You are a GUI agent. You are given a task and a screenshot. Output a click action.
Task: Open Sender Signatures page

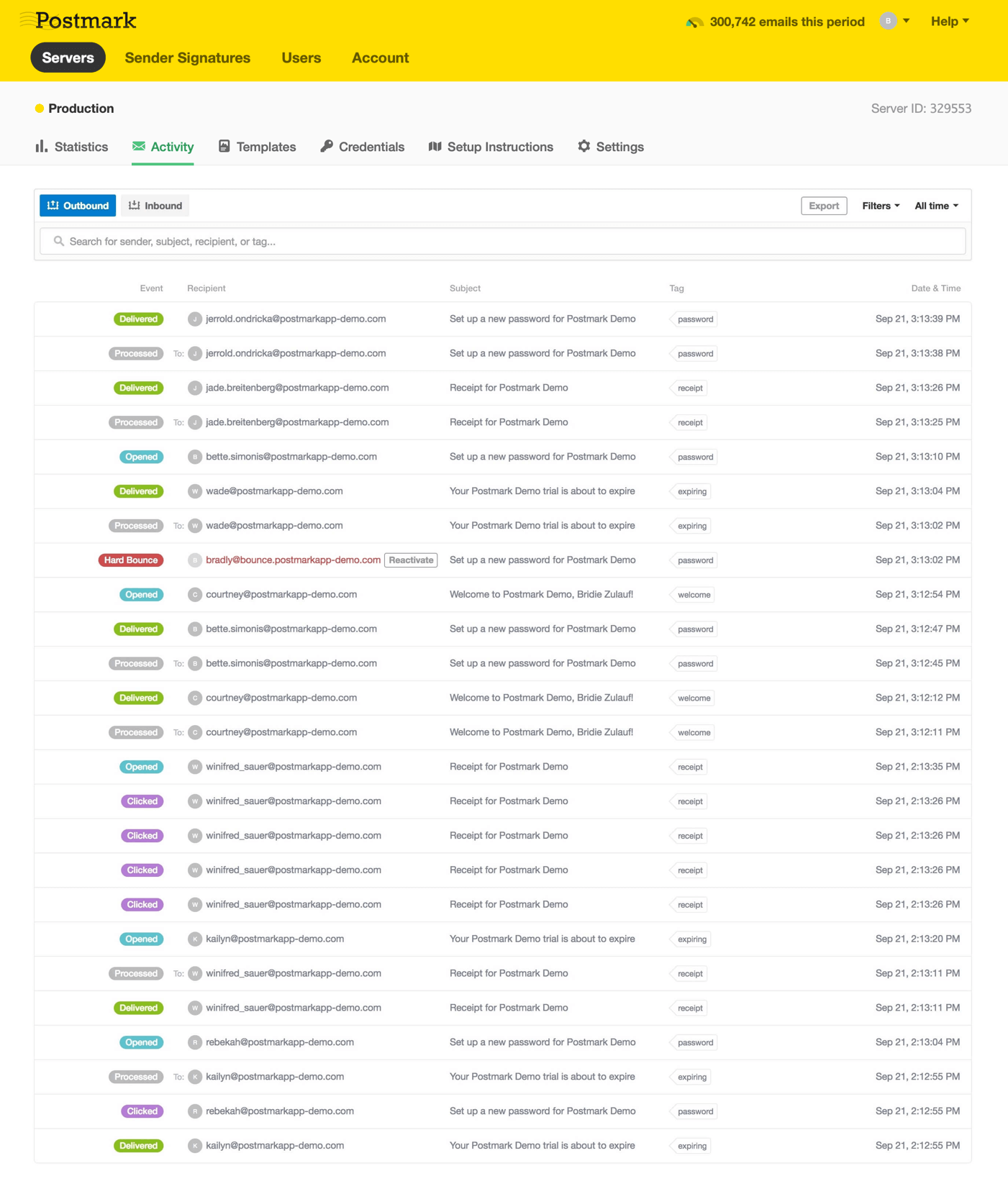click(188, 58)
